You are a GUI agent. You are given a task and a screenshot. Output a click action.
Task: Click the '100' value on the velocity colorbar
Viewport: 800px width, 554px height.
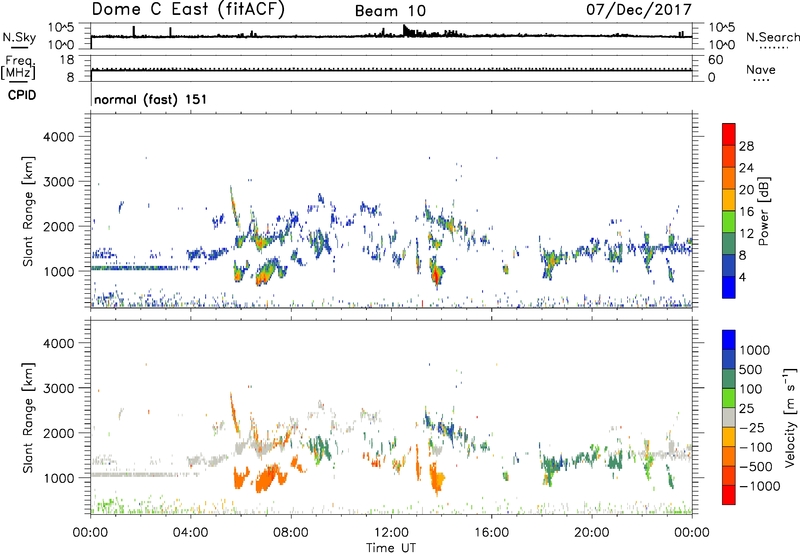[751, 389]
